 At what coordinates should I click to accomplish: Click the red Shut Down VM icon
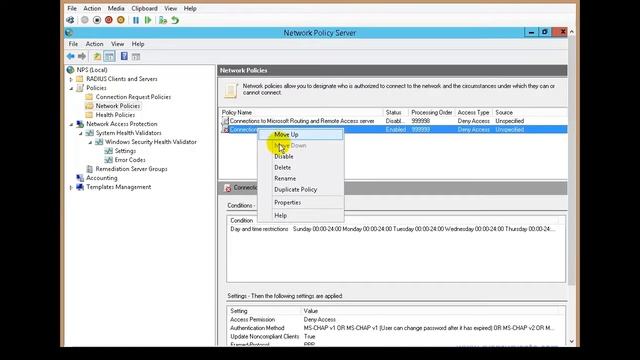coord(109,20)
